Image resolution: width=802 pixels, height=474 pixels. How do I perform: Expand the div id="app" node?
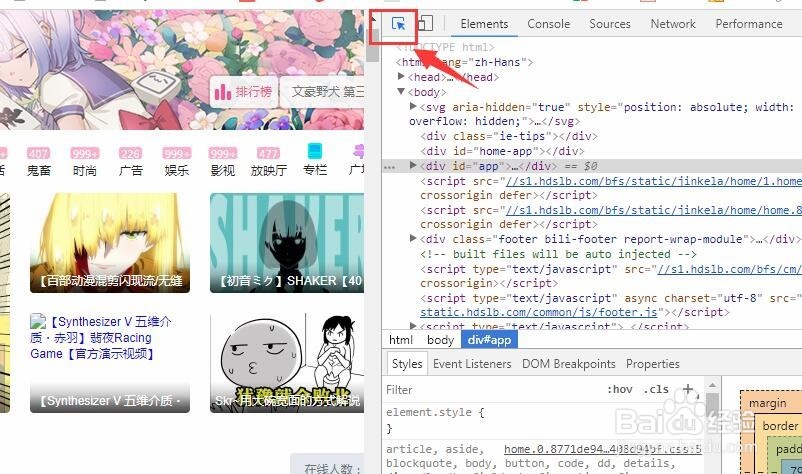[413, 165]
